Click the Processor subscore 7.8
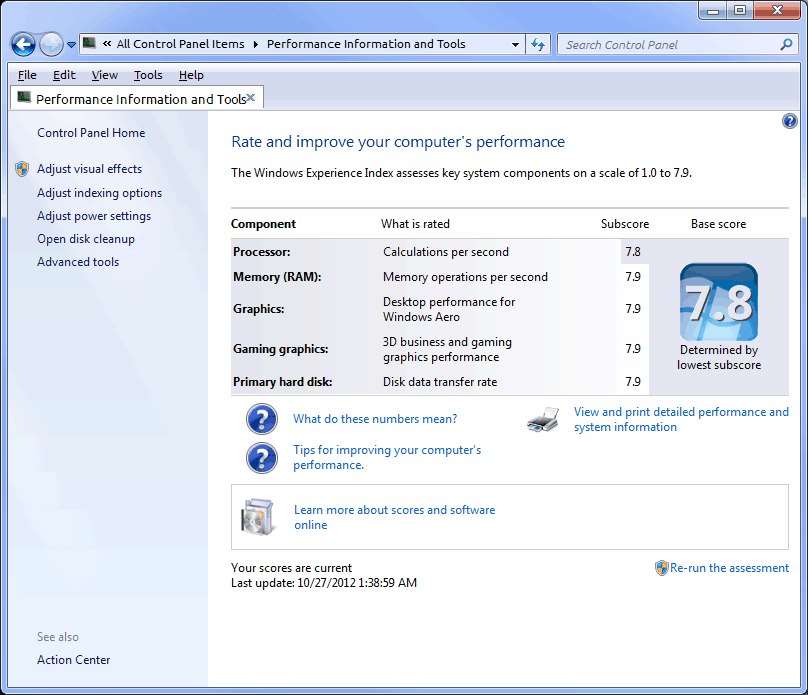The height and width of the screenshot is (695, 808). (633, 252)
